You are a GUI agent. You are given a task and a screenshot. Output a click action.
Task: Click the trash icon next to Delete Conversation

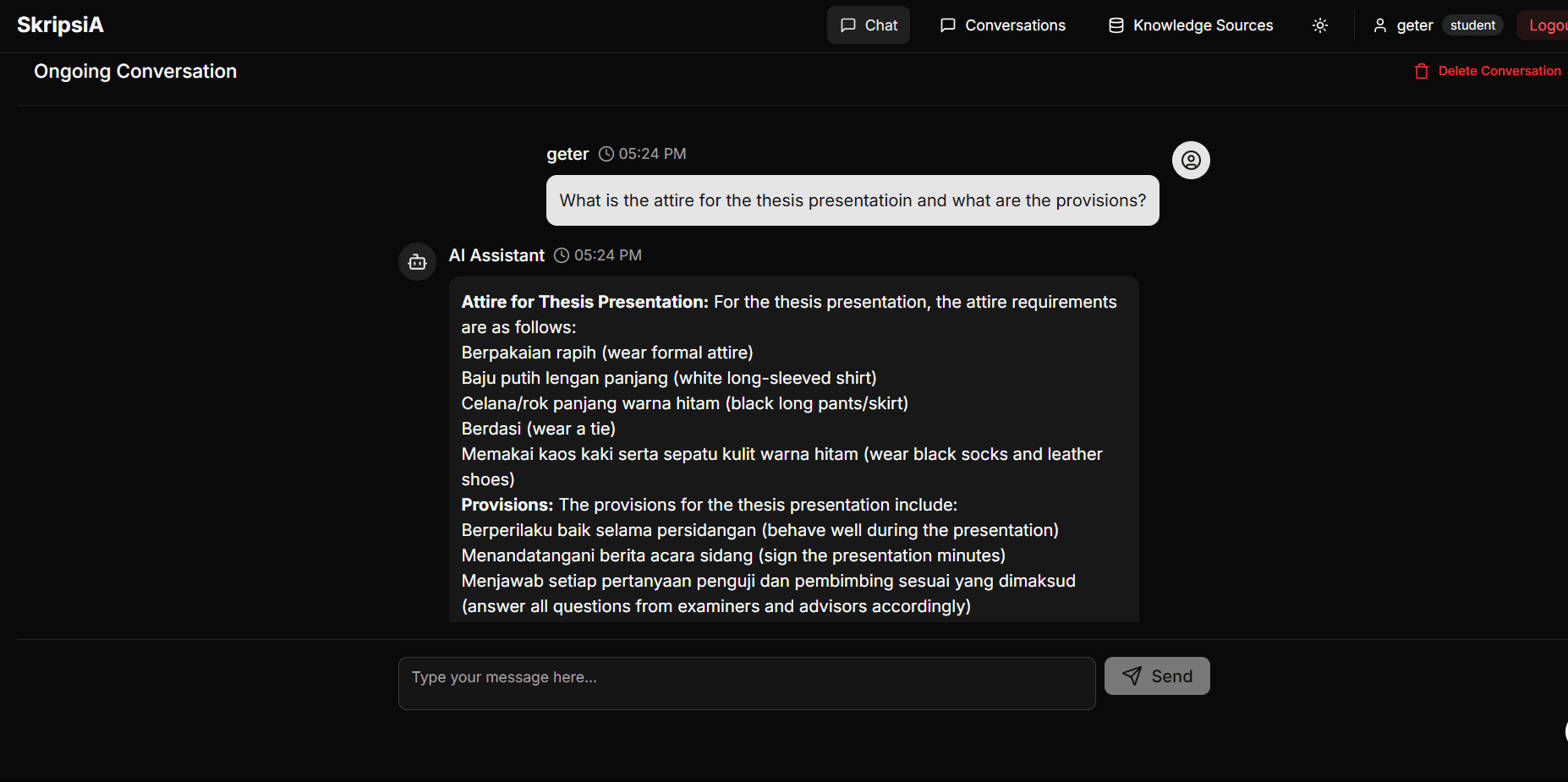pos(1420,71)
